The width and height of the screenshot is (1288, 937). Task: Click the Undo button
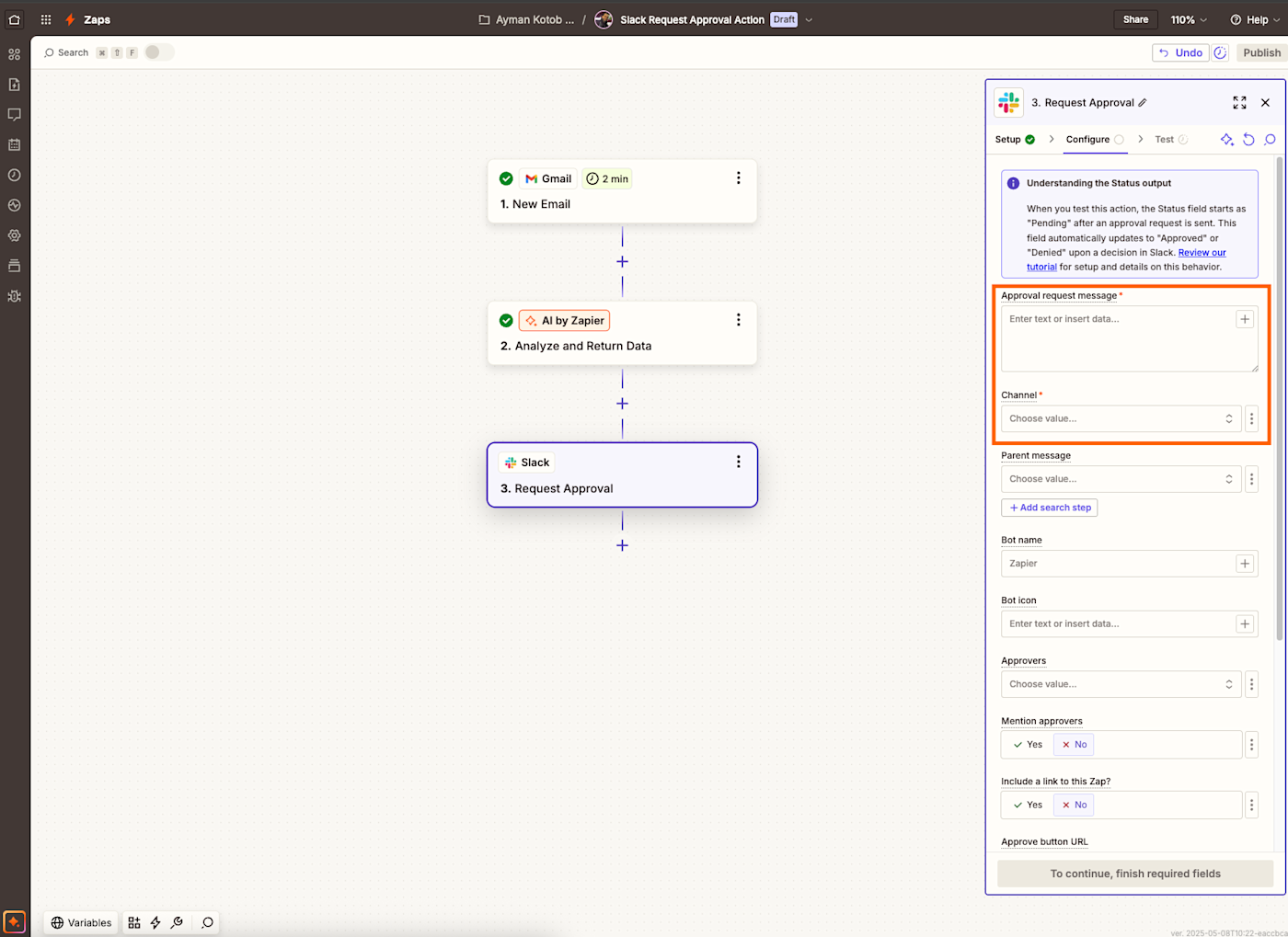click(1180, 52)
